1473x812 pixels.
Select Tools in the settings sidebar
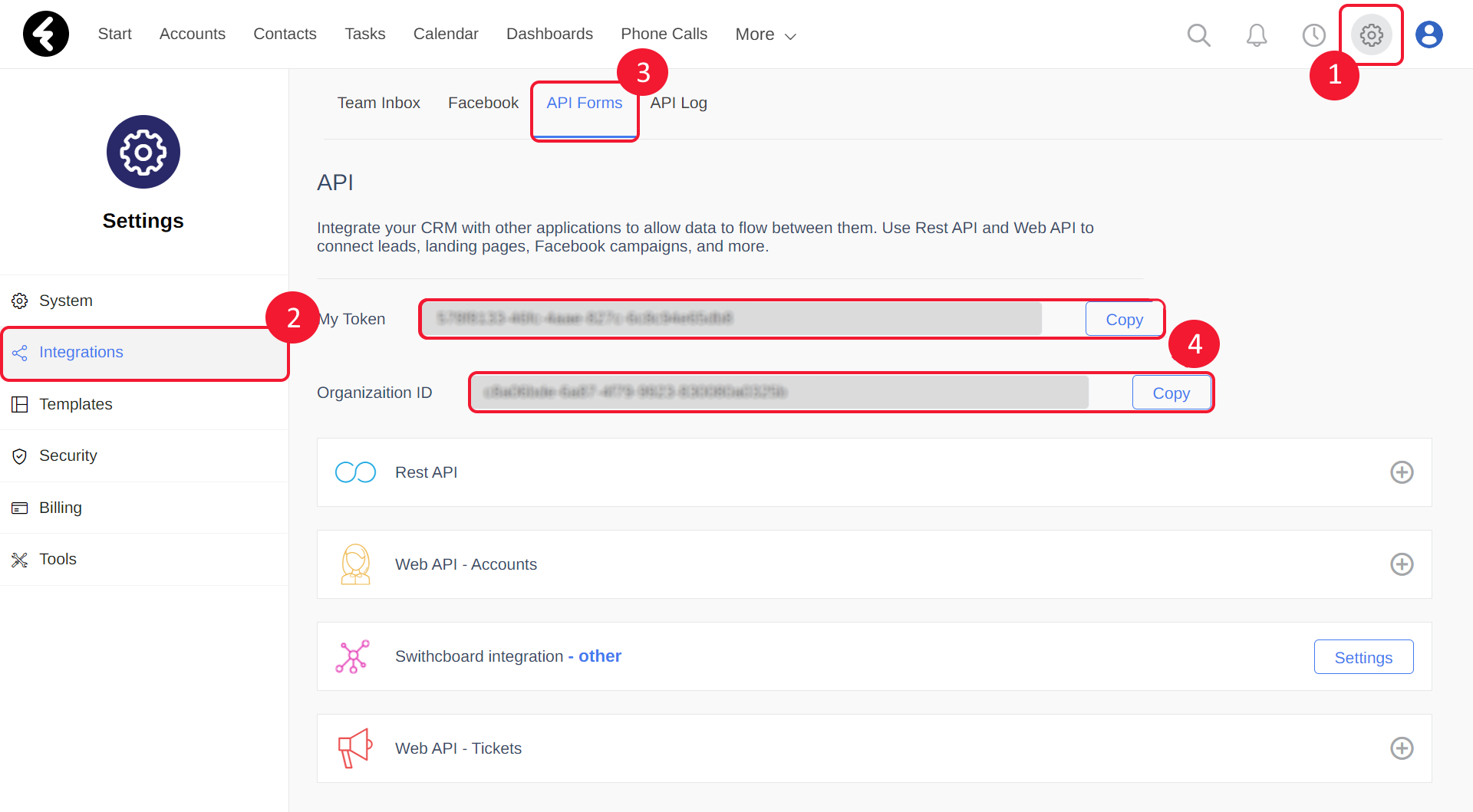click(x=144, y=560)
